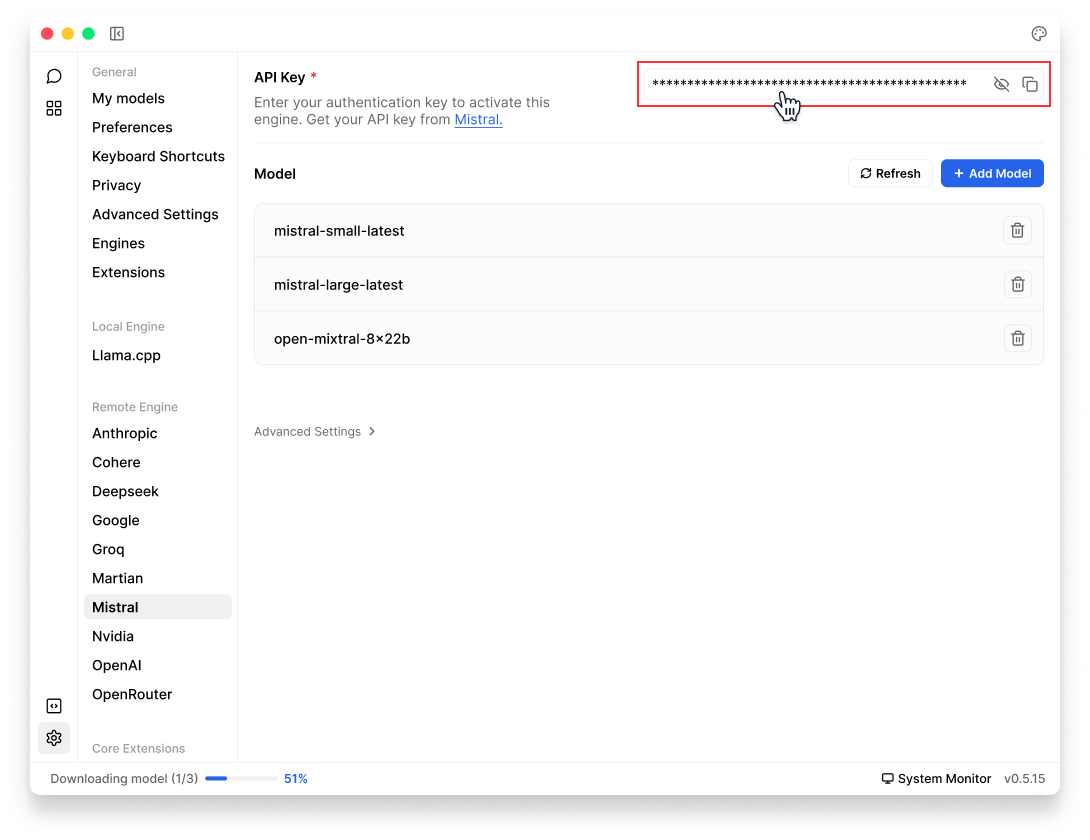Select the Cohere remote engine
Viewport: 1090px width, 840px height.
click(116, 462)
